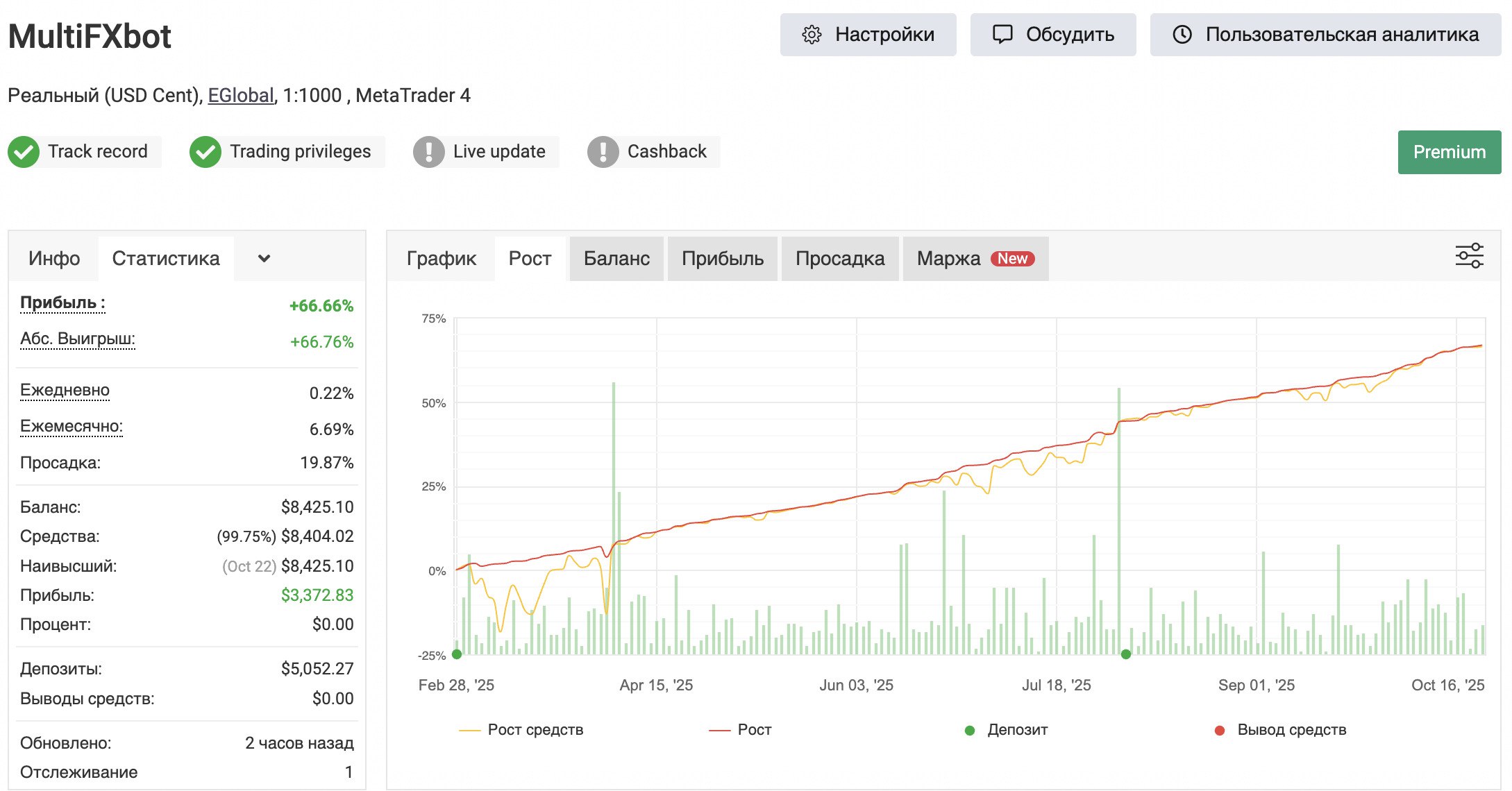
Task: Open the EGlobal broker link
Action: tap(241, 95)
